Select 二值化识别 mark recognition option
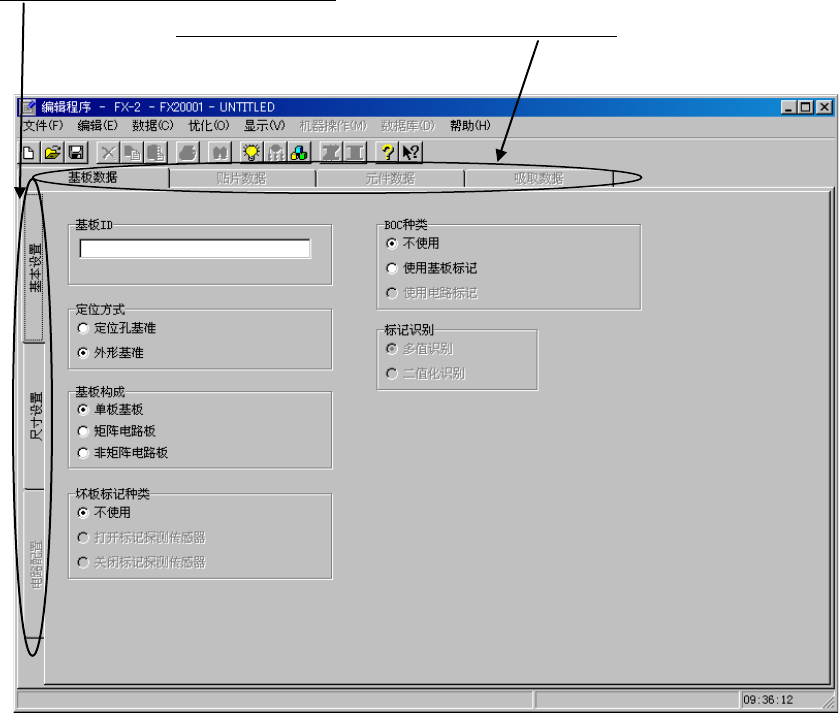This screenshot has width=839, height=713. click(392, 373)
